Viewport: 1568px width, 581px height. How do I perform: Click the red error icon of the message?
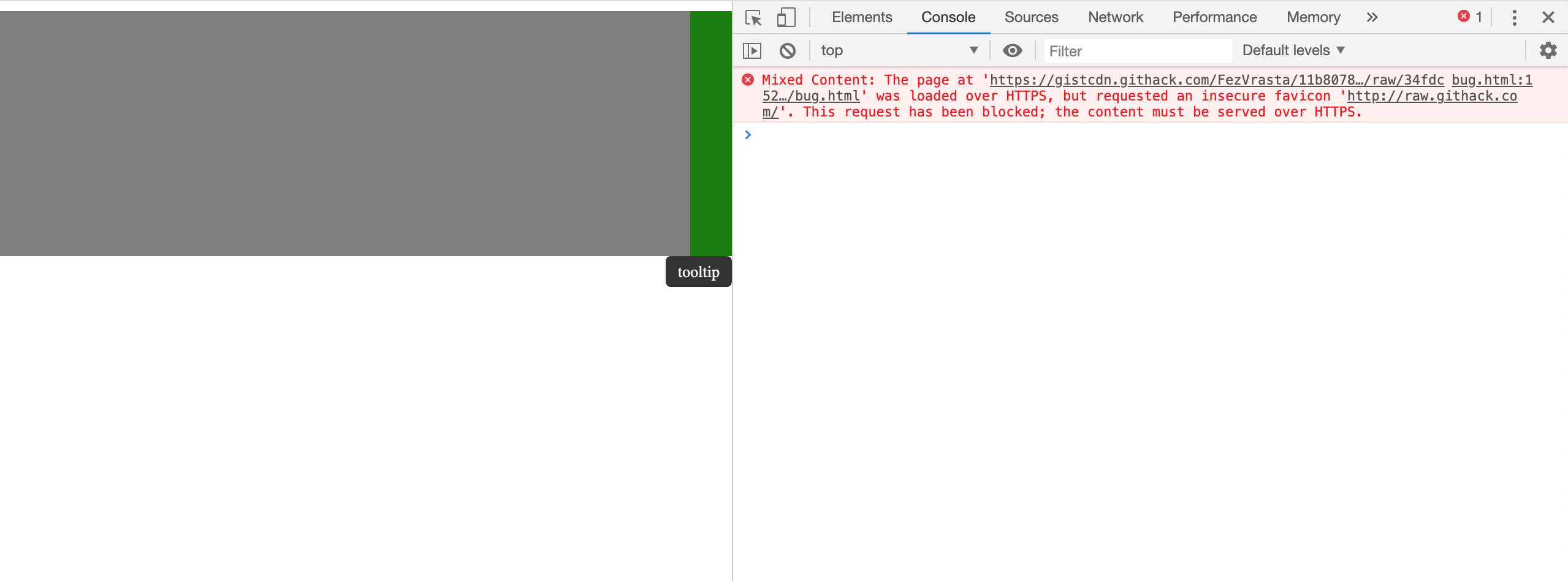(x=748, y=80)
